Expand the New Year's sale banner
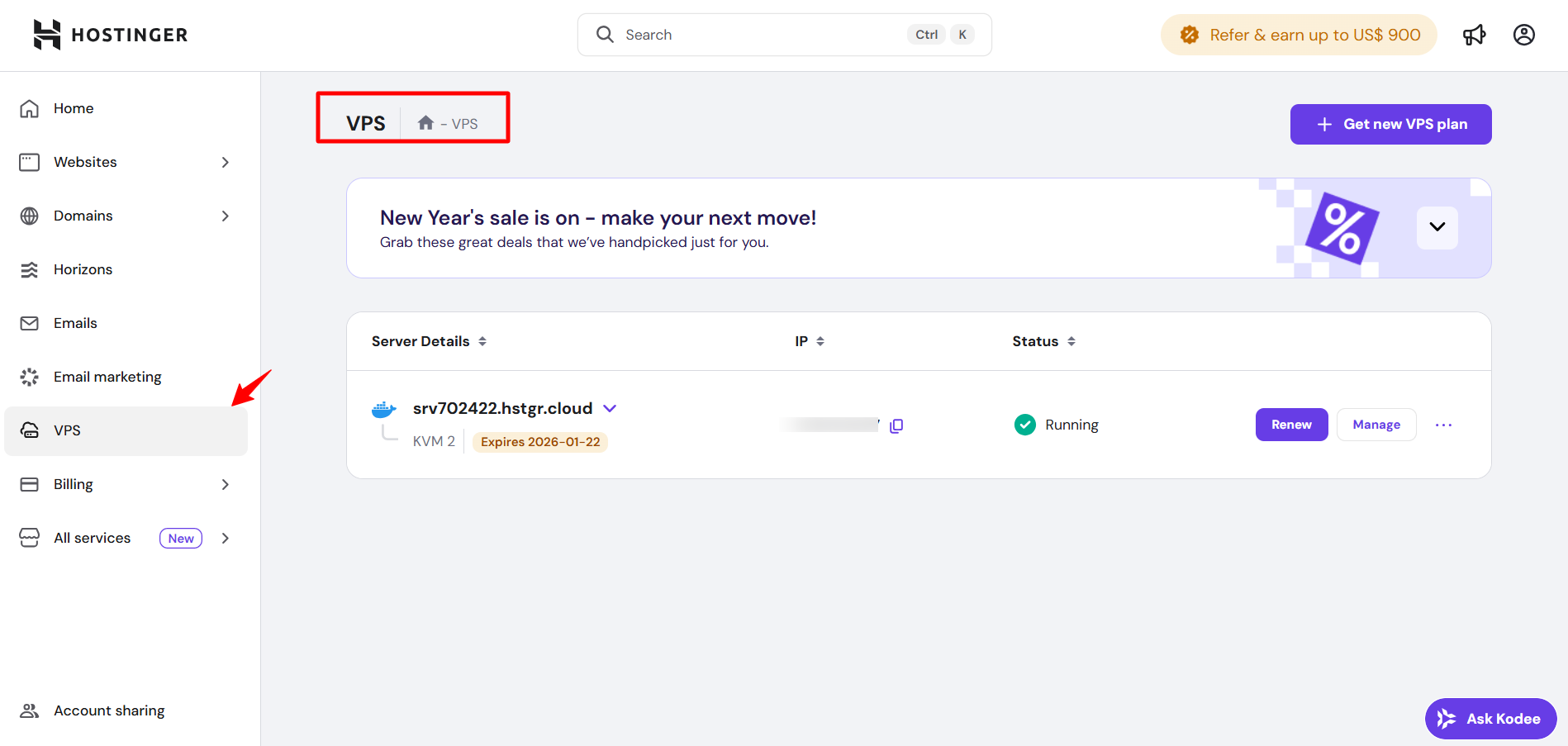The width and height of the screenshot is (1568, 746). point(1437,227)
